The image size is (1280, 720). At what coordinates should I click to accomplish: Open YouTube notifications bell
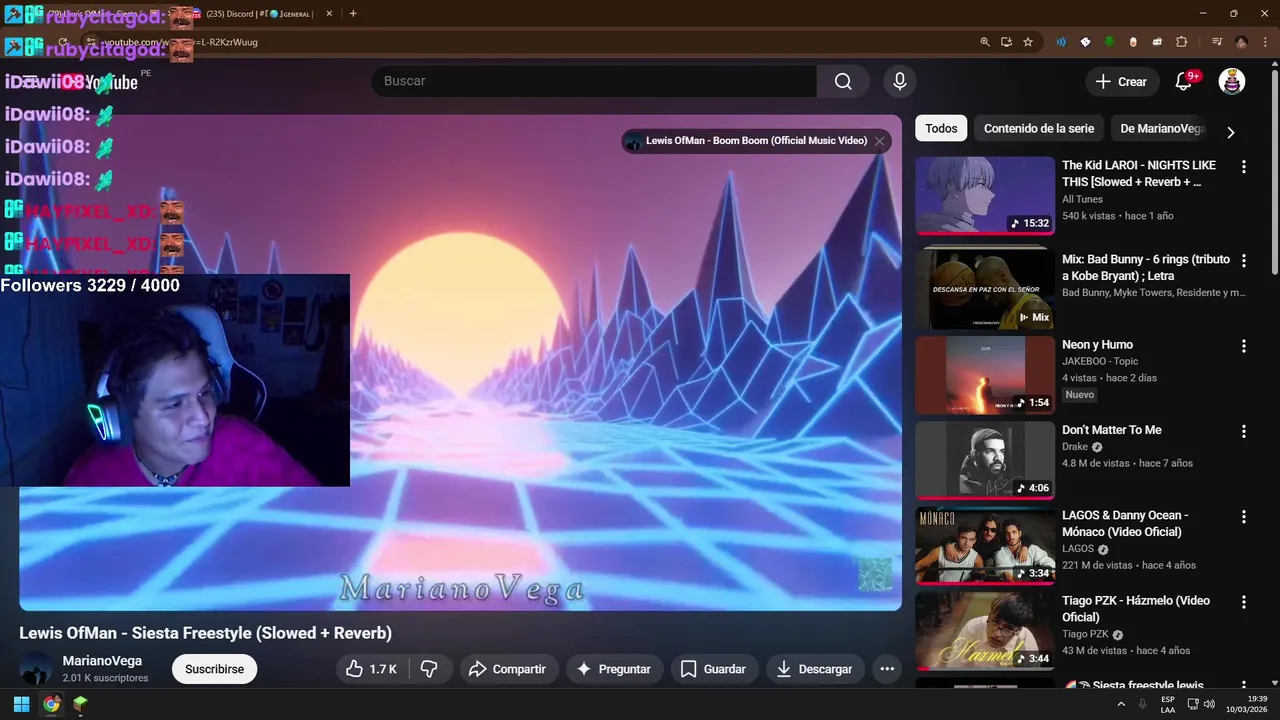1183,82
